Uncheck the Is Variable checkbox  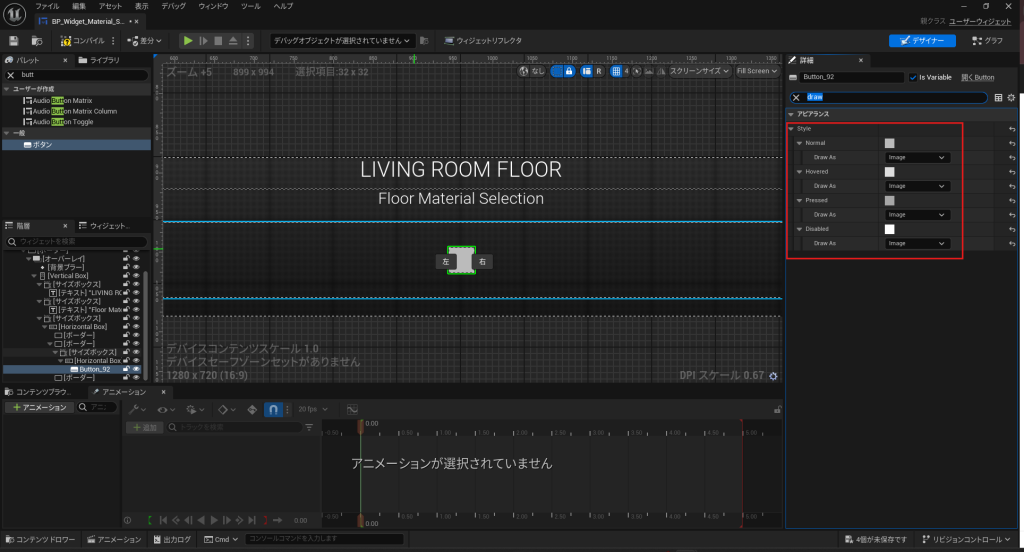pos(913,77)
